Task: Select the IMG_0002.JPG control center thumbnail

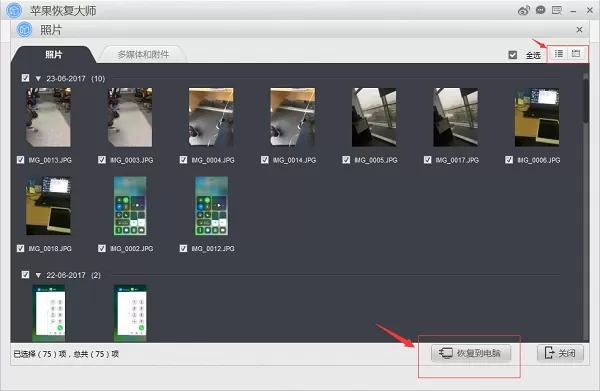Action: [130, 205]
